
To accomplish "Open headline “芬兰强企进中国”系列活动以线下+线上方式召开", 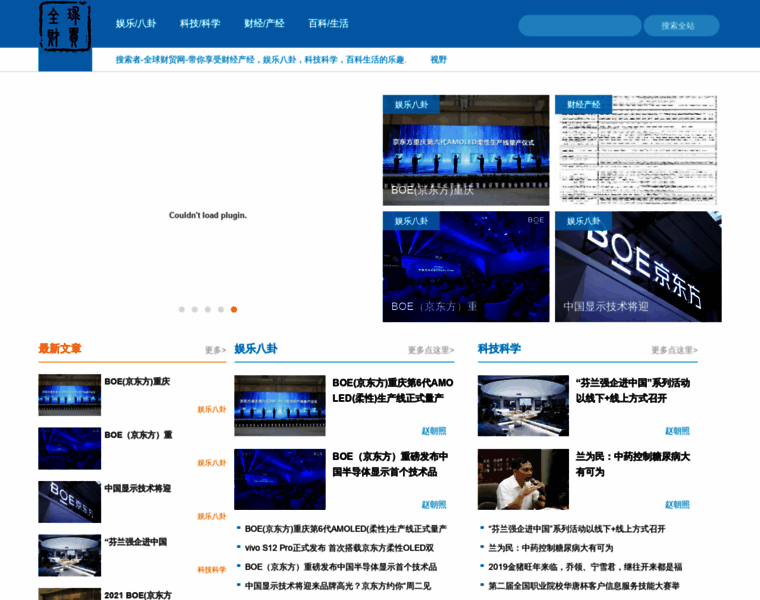I will [x=633, y=390].
